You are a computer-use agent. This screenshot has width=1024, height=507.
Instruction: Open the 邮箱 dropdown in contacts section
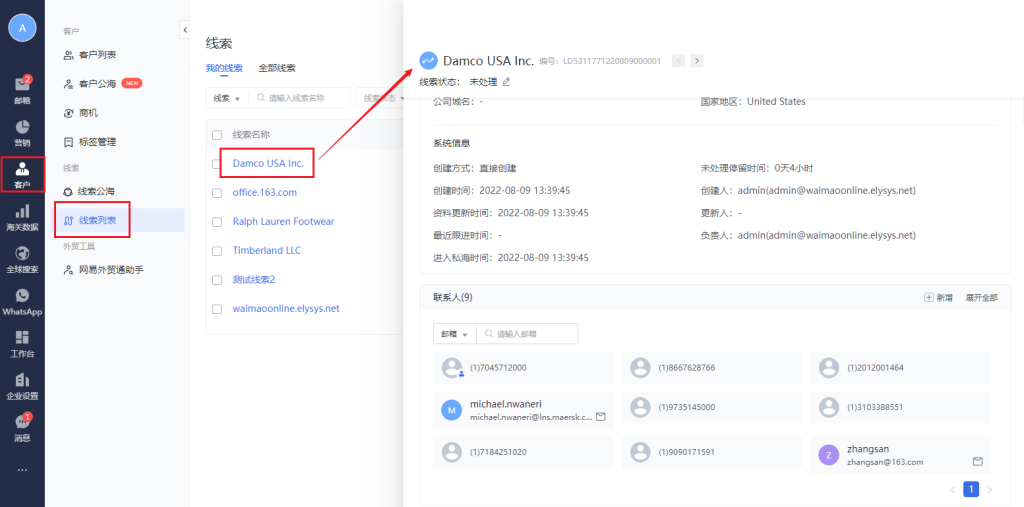tap(452, 334)
